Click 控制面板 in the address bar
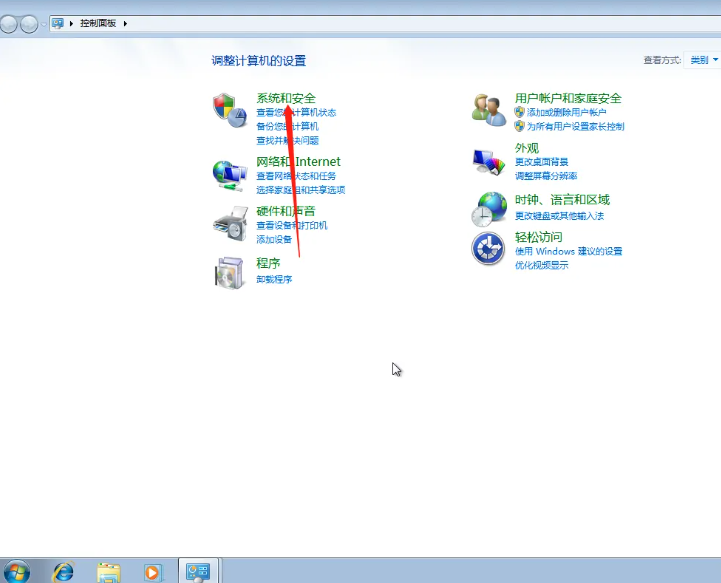 pyautogui.click(x=98, y=23)
